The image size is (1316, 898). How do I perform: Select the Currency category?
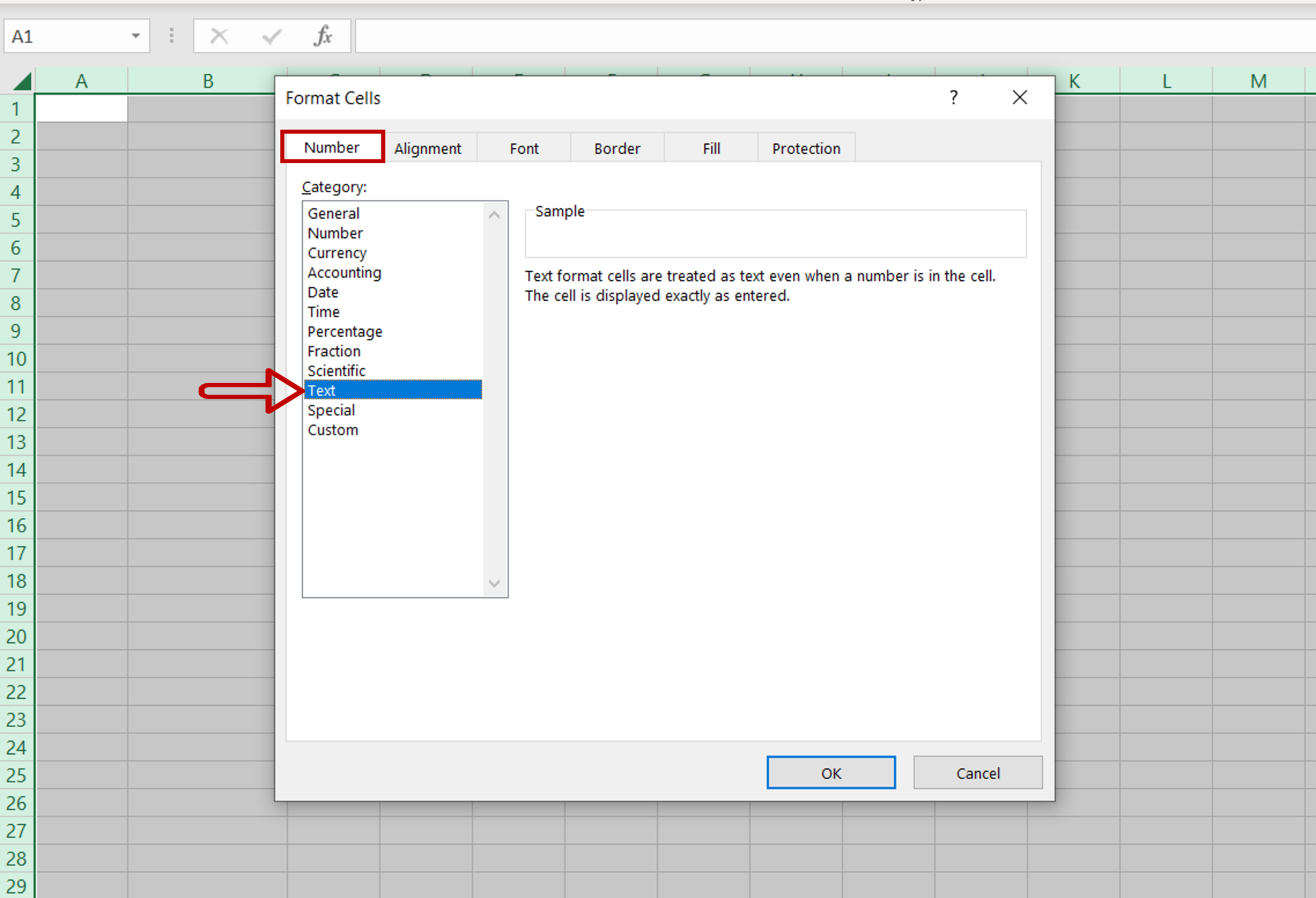click(337, 253)
